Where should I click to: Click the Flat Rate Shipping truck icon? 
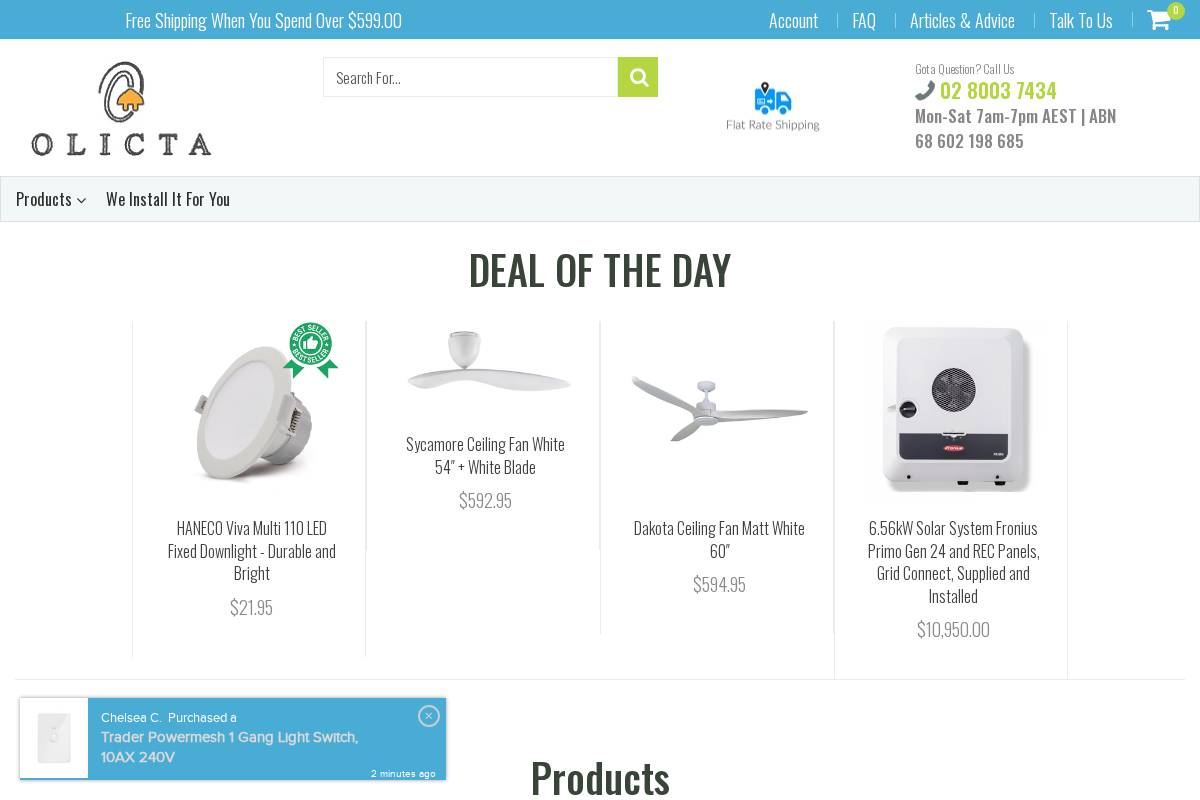click(x=771, y=100)
